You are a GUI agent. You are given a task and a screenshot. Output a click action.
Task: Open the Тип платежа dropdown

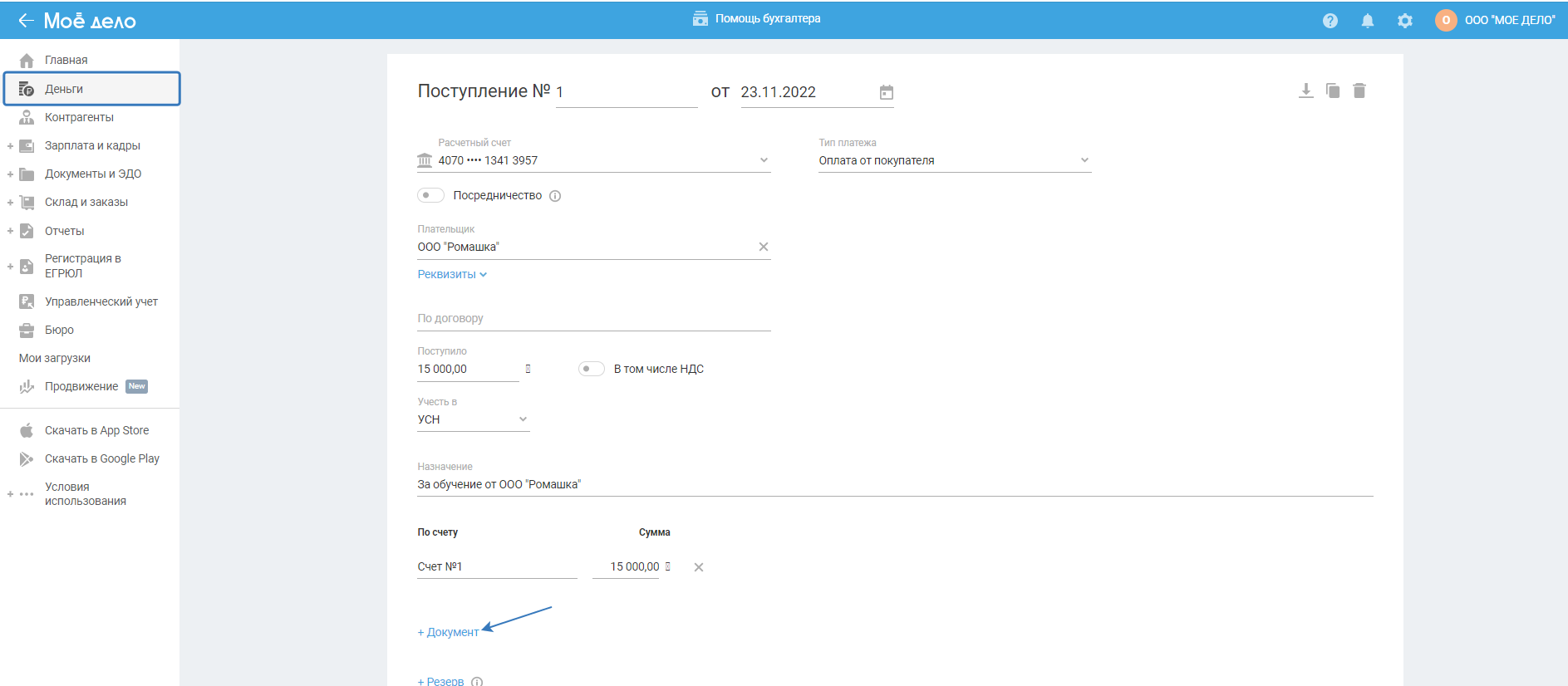(x=1084, y=160)
